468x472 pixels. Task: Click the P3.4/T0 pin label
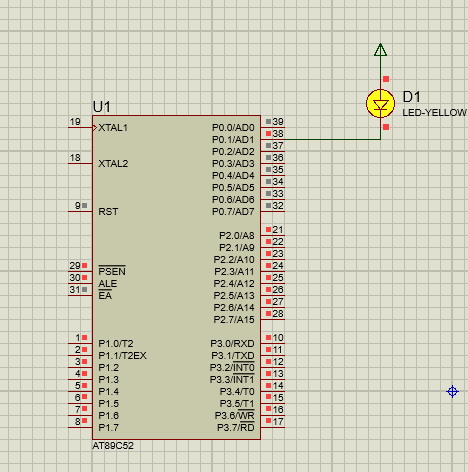(237, 392)
